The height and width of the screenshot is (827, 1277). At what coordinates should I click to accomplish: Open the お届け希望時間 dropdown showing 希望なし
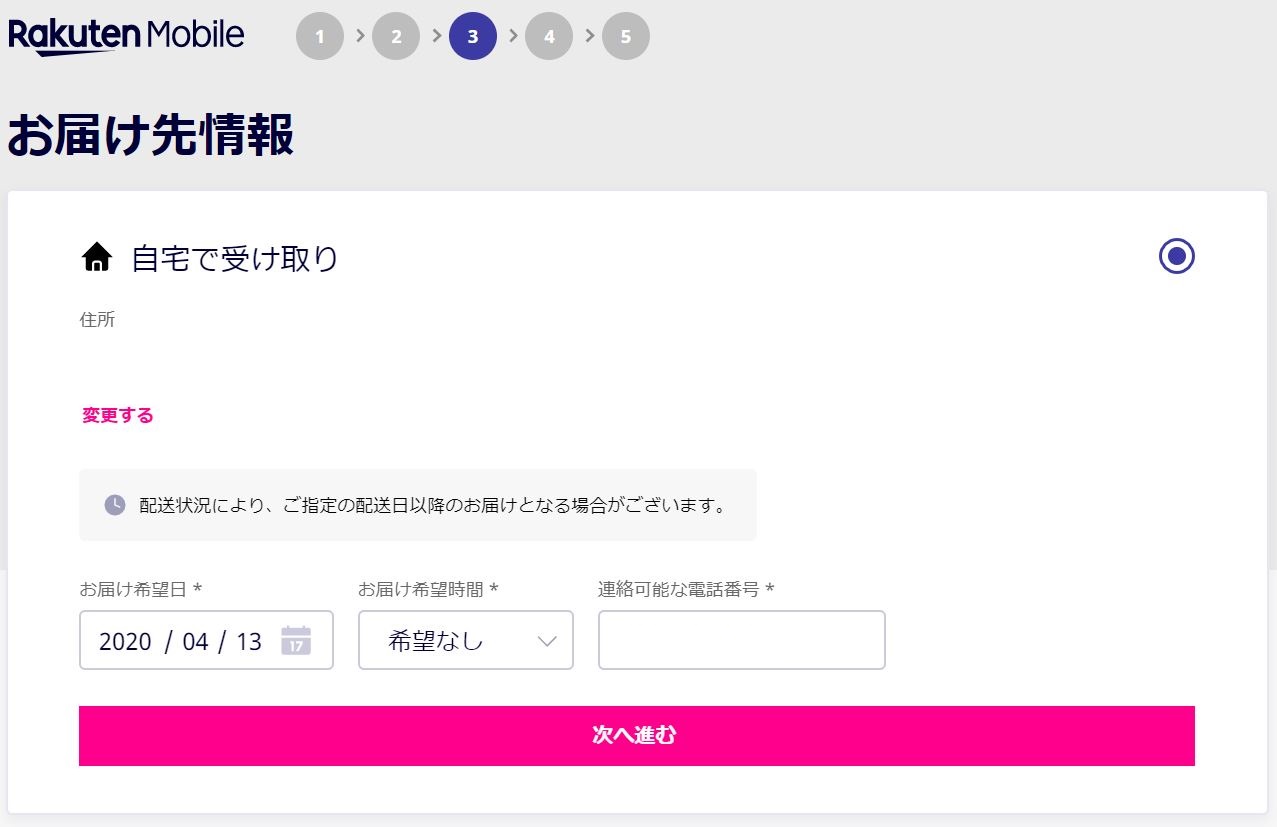point(466,640)
